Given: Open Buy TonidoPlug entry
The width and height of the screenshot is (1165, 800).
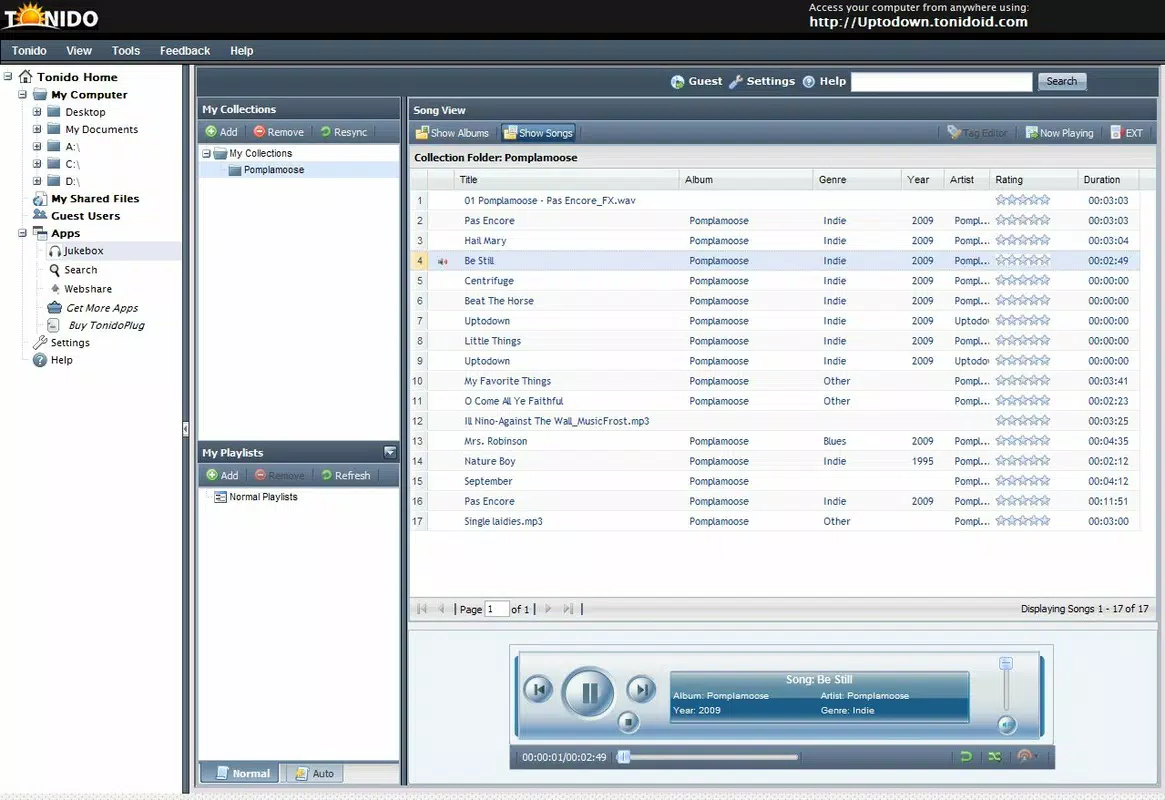Looking at the screenshot, I should (97, 325).
